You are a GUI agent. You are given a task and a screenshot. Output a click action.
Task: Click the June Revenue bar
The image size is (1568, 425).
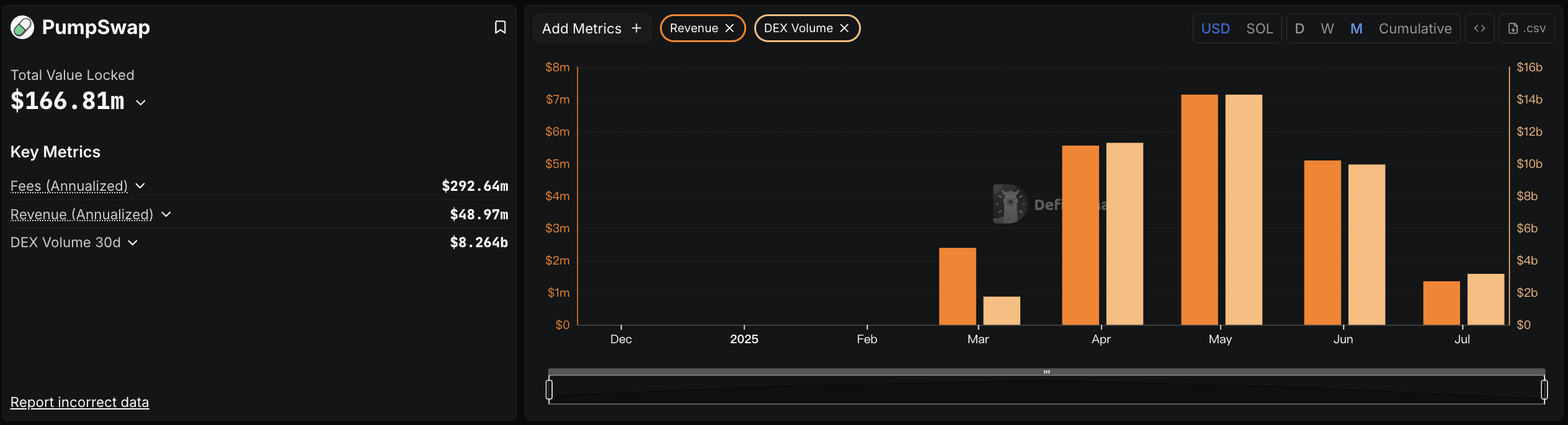tap(1322, 242)
